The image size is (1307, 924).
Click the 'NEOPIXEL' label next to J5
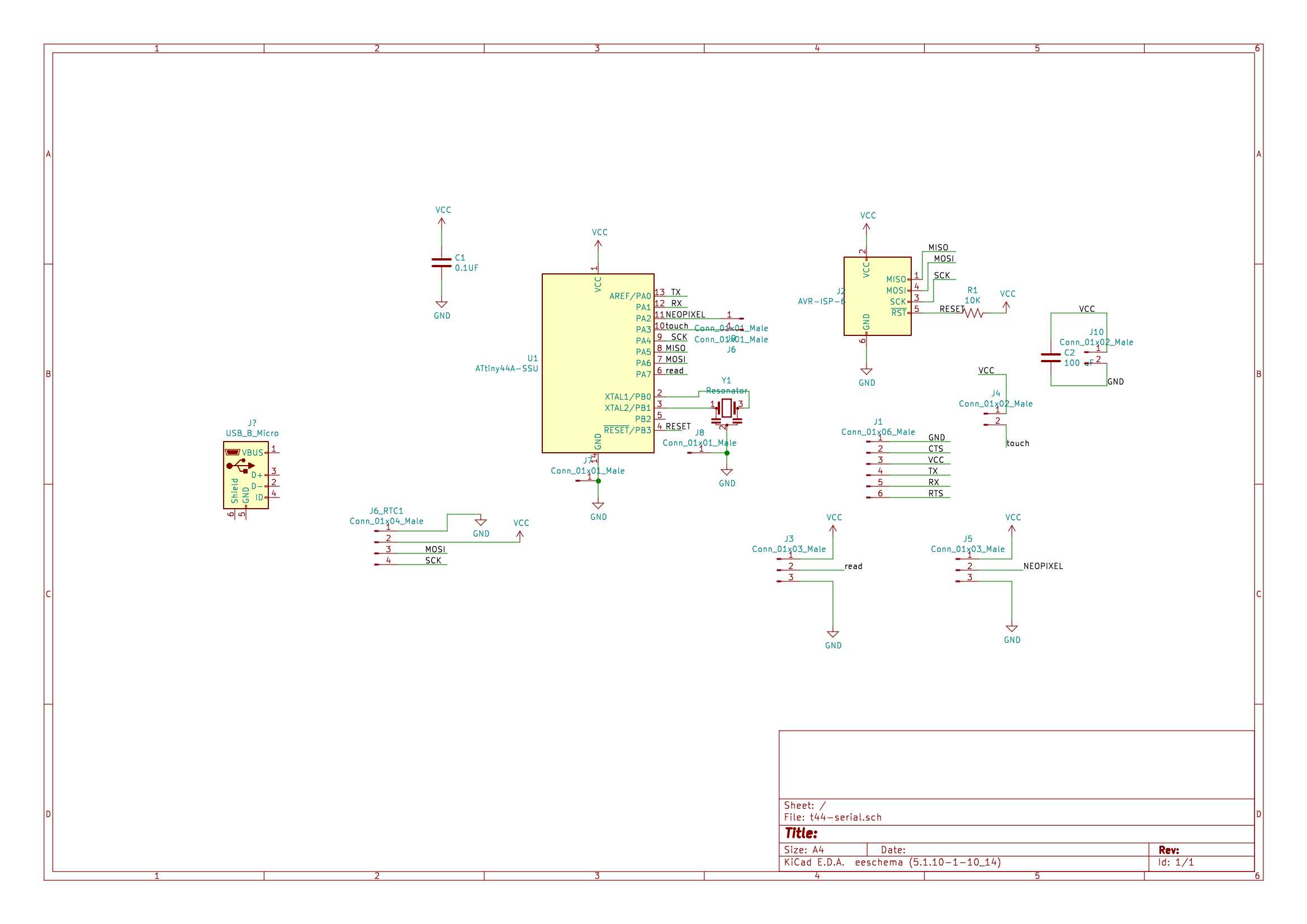1043,566
